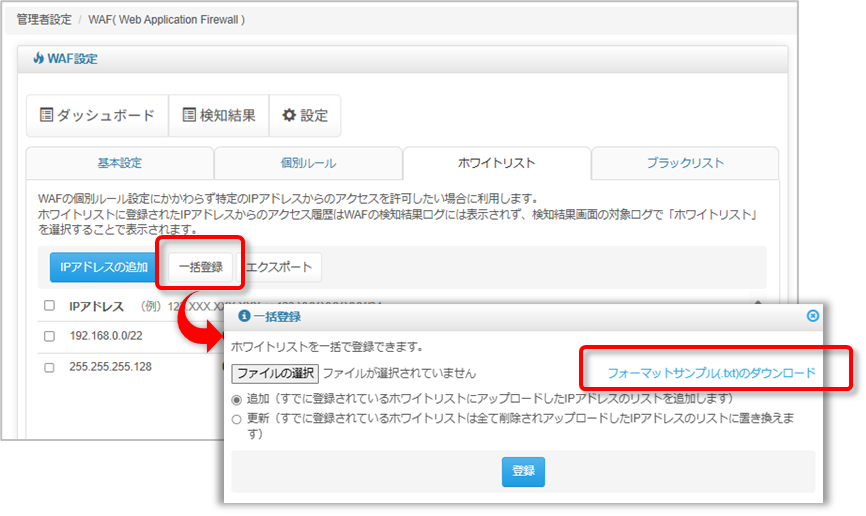This screenshot has width=866, height=516.
Task: Switch to the 個別ルール tab
Action: pyautogui.click(x=308, y=163)
